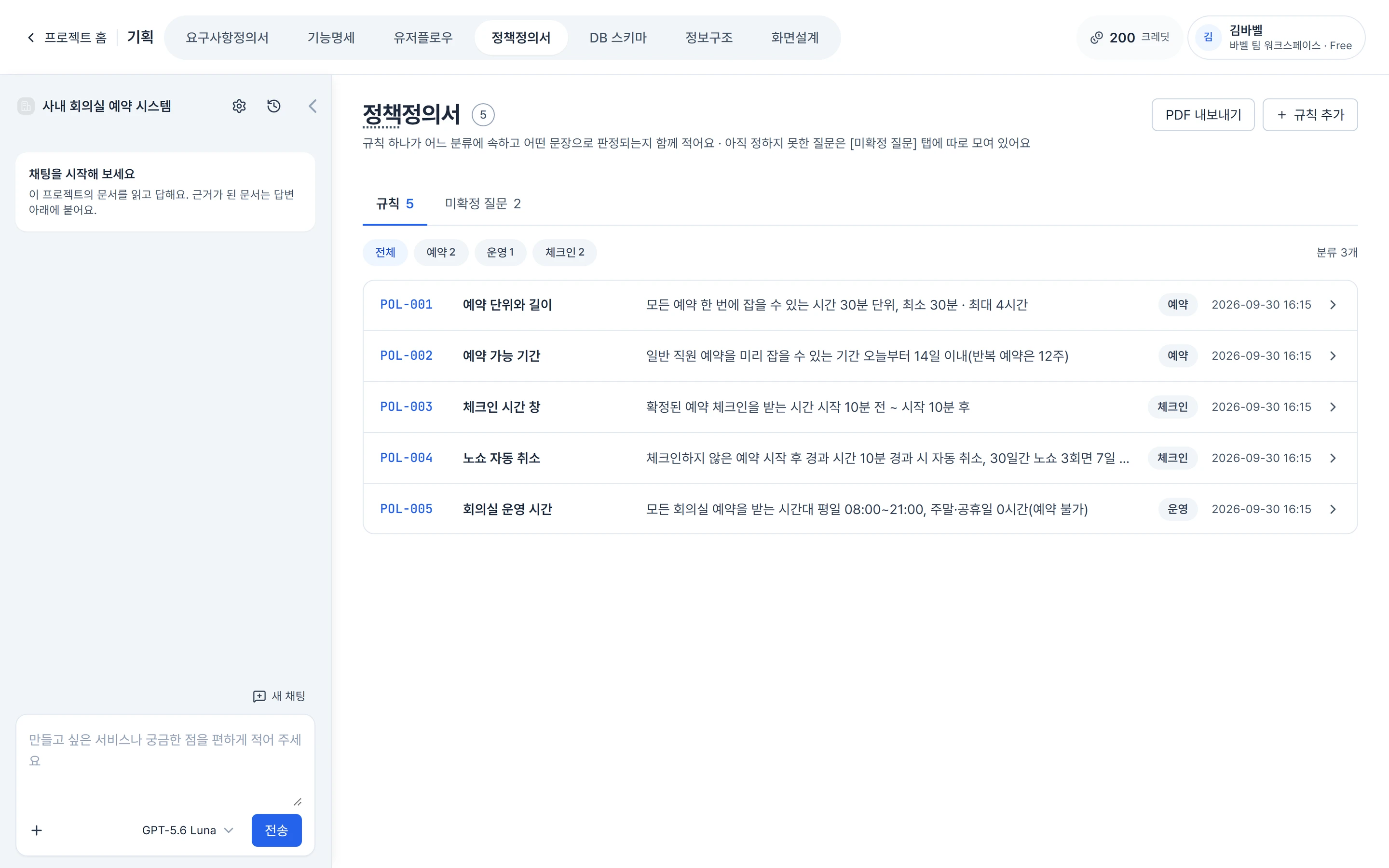This screenshot has height=868, width=1389.
Task: Collapse the chat sidebar panel
Action: 313,106
